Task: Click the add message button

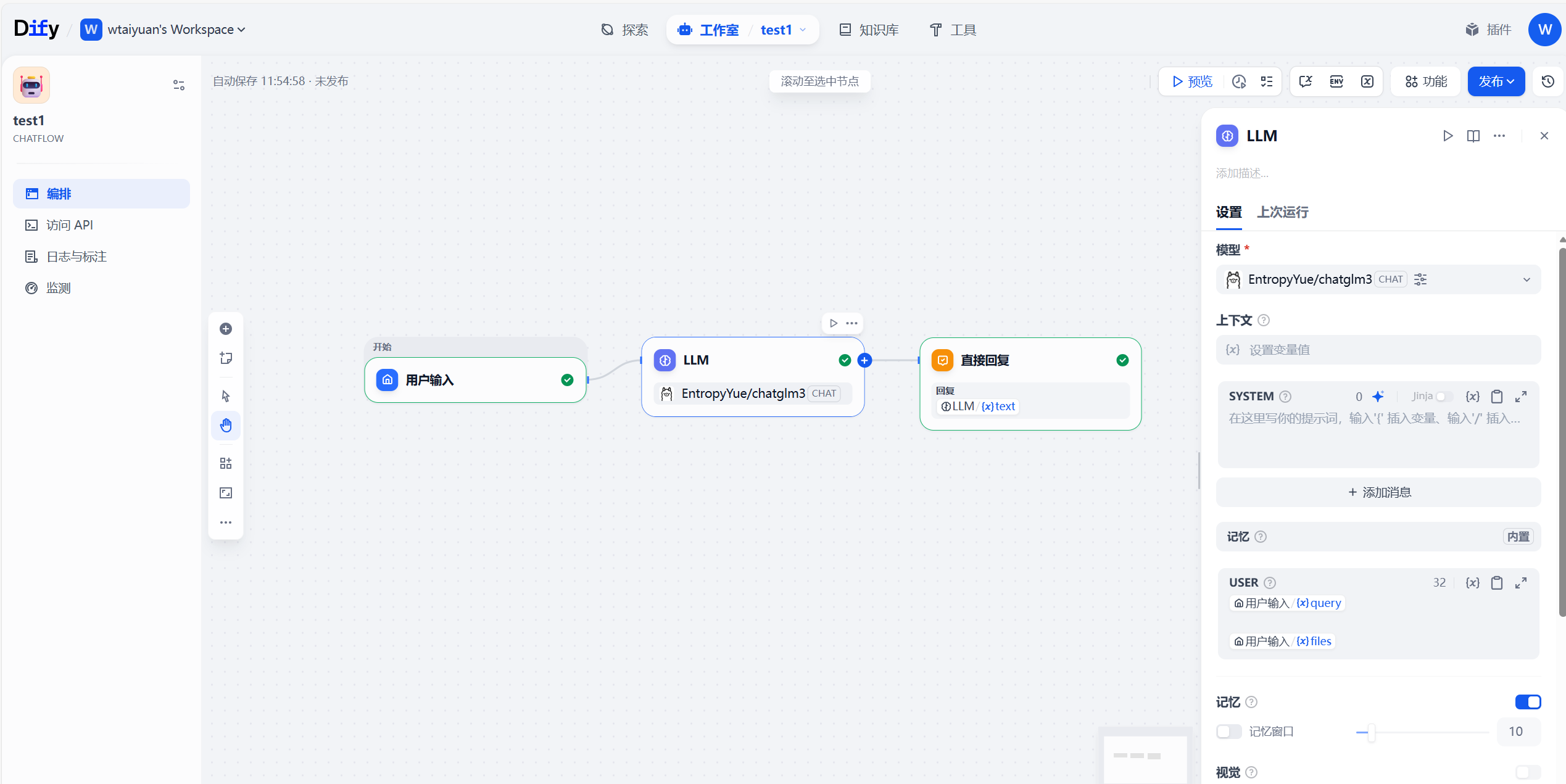Action: point(1378,492)
